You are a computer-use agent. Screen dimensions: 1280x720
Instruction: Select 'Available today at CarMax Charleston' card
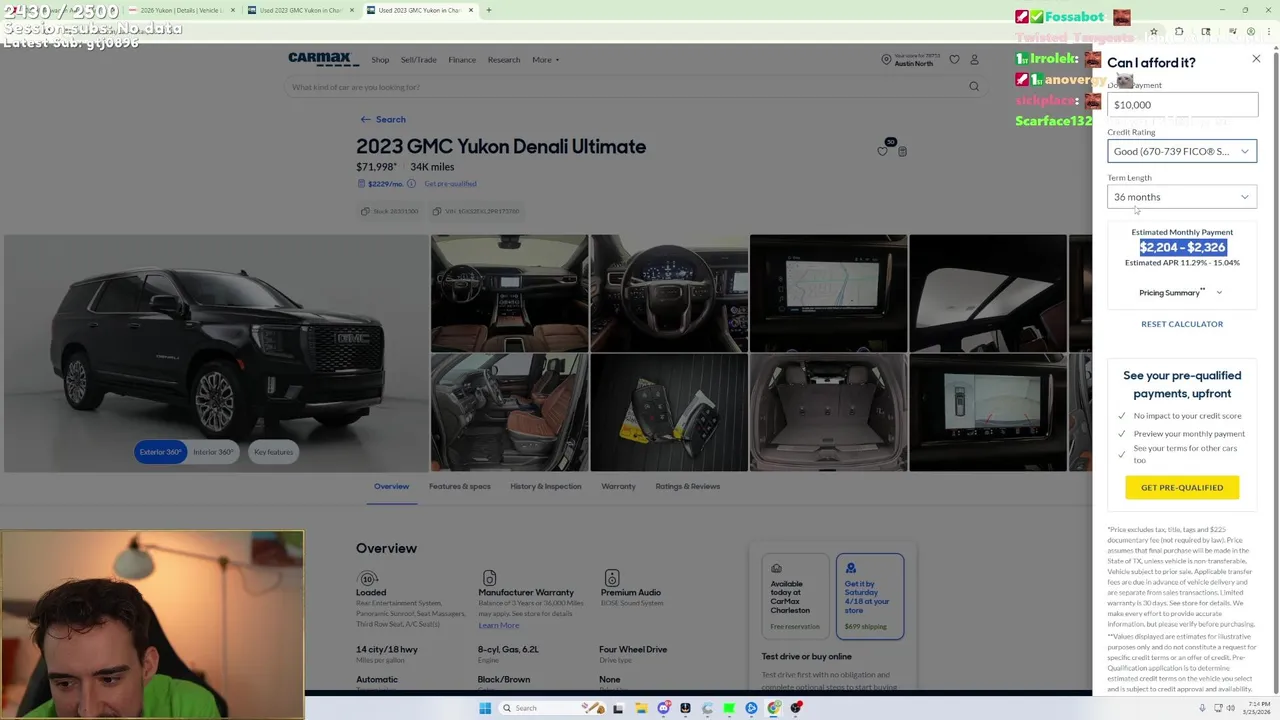795,596
